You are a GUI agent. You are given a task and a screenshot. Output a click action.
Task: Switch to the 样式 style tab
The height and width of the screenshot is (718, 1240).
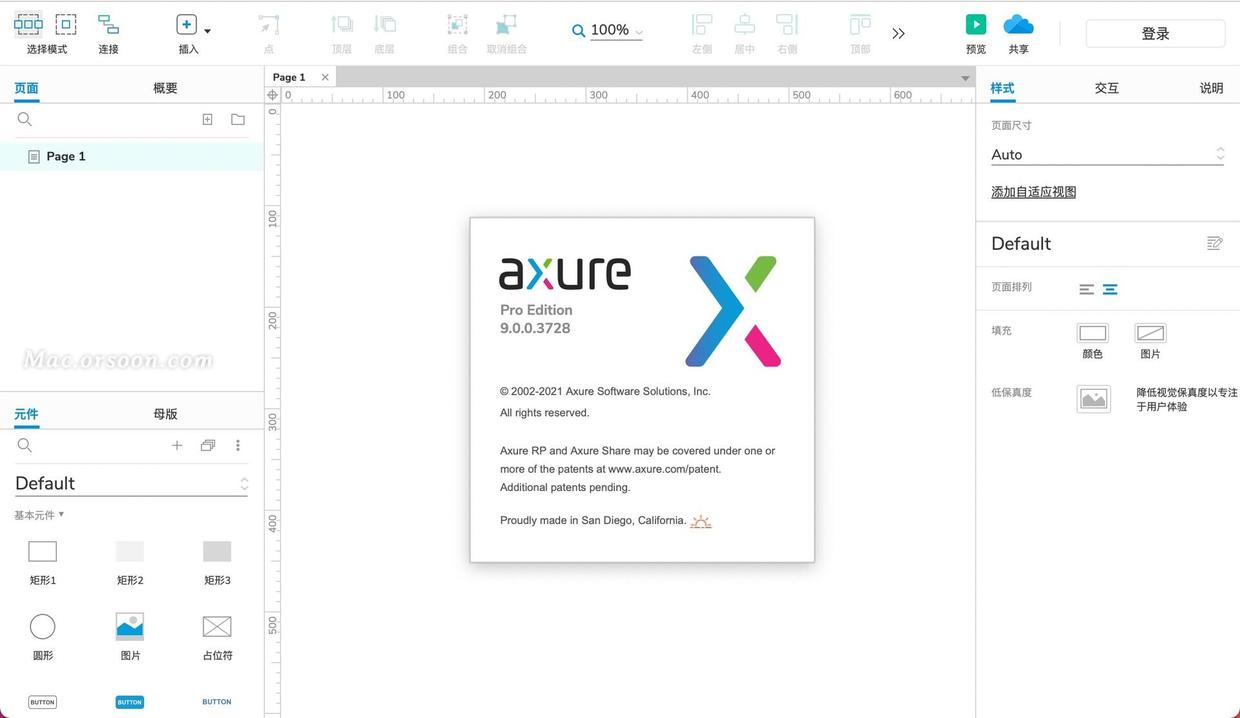pos(1002,88)
